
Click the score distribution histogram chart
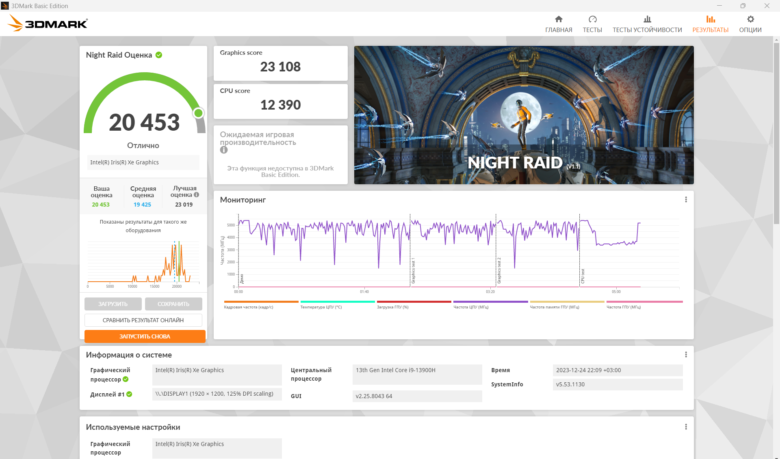[143, 264]
